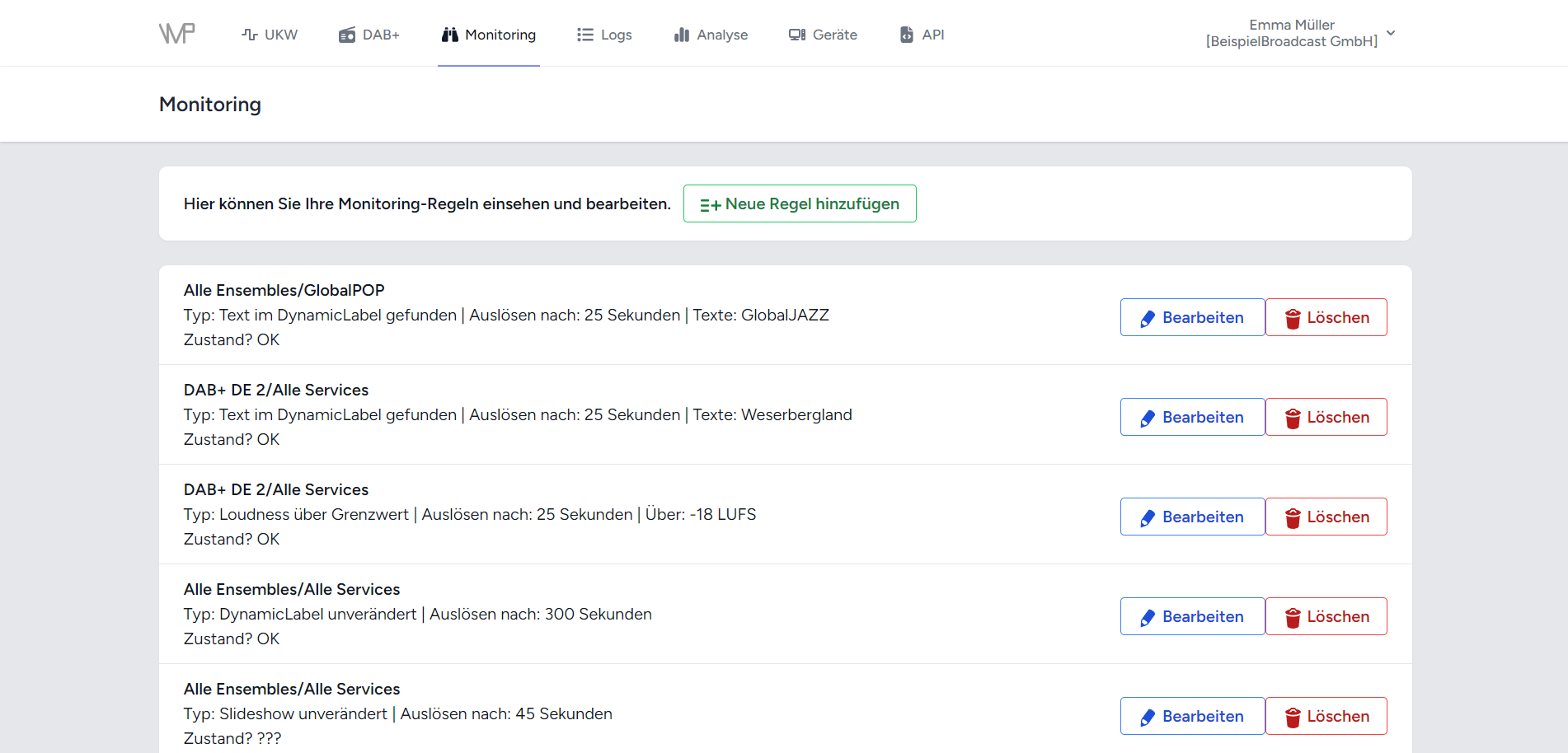Click pencil icon in GlobalPOP rule row
This screenshot has width=1568, height=753.
(1148, 319)
